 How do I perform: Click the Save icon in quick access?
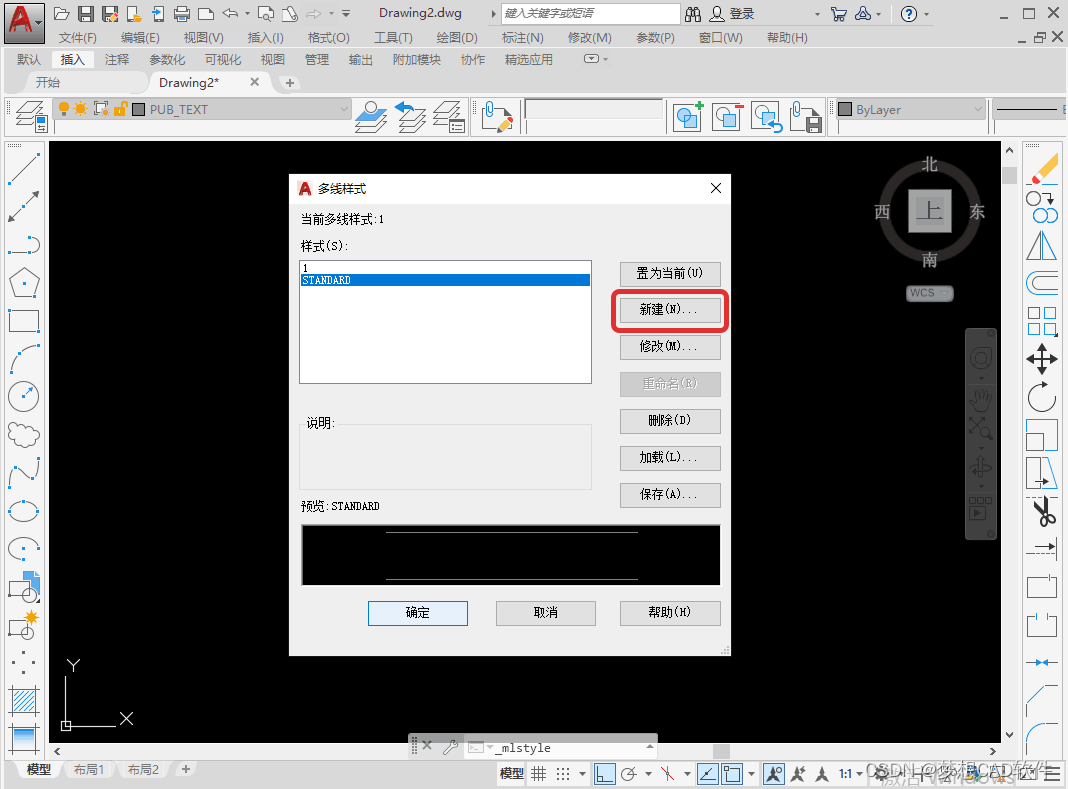[x=86, y=14]
